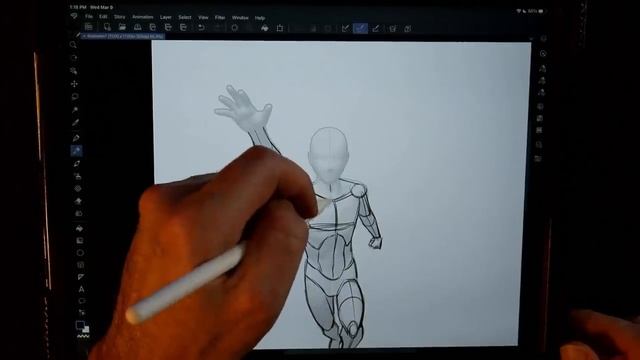Select the Decoration tool
Viewport: 640px width, 360px height.
78,189
